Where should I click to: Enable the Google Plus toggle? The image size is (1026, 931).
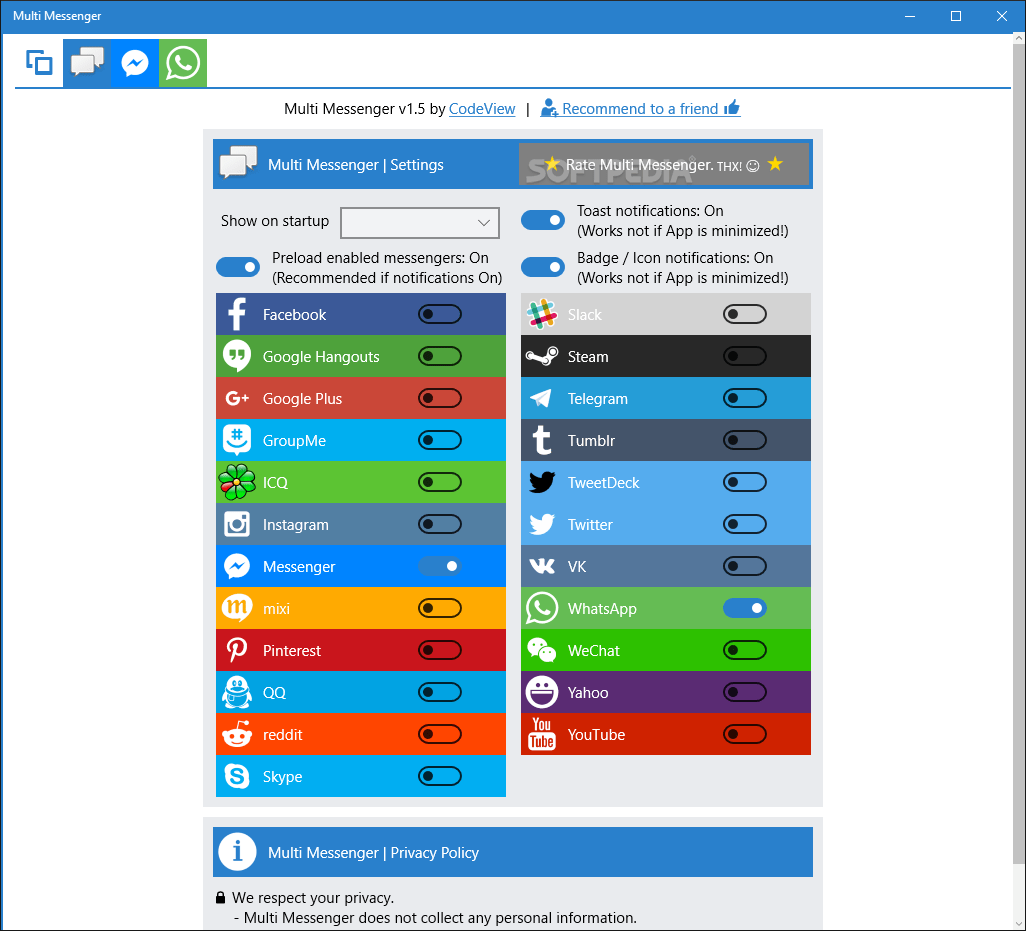coord(440,398)
